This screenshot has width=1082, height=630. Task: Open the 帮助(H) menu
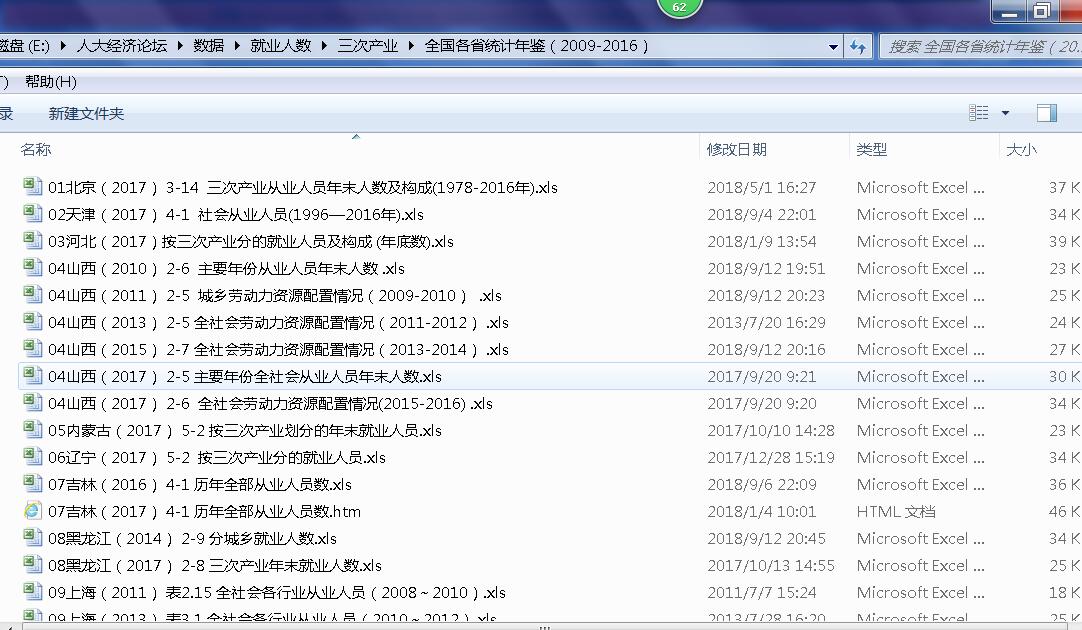(x=50, y=82)
